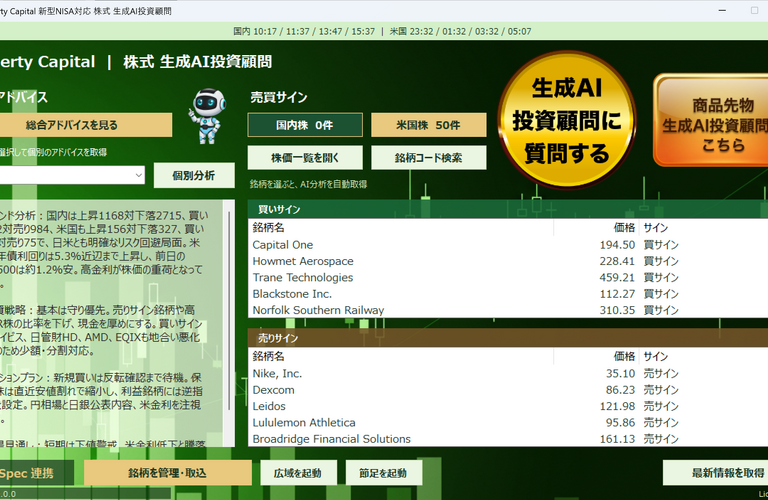This screenshot has height=500, width=768.
Task: Select the Howmet Aerospace row
Action: [508, 261]
